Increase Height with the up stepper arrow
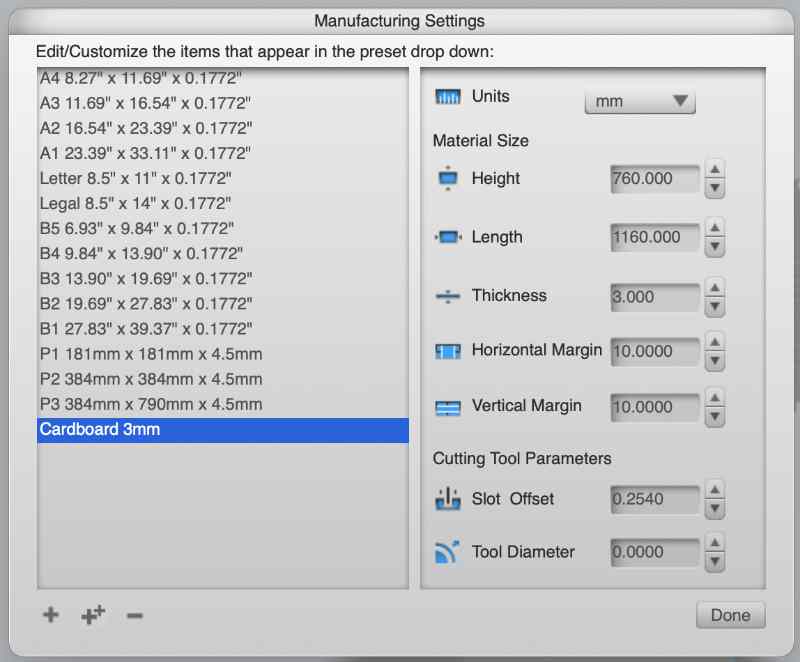Viewport: 800px width, 662px height. click(714, 170)
